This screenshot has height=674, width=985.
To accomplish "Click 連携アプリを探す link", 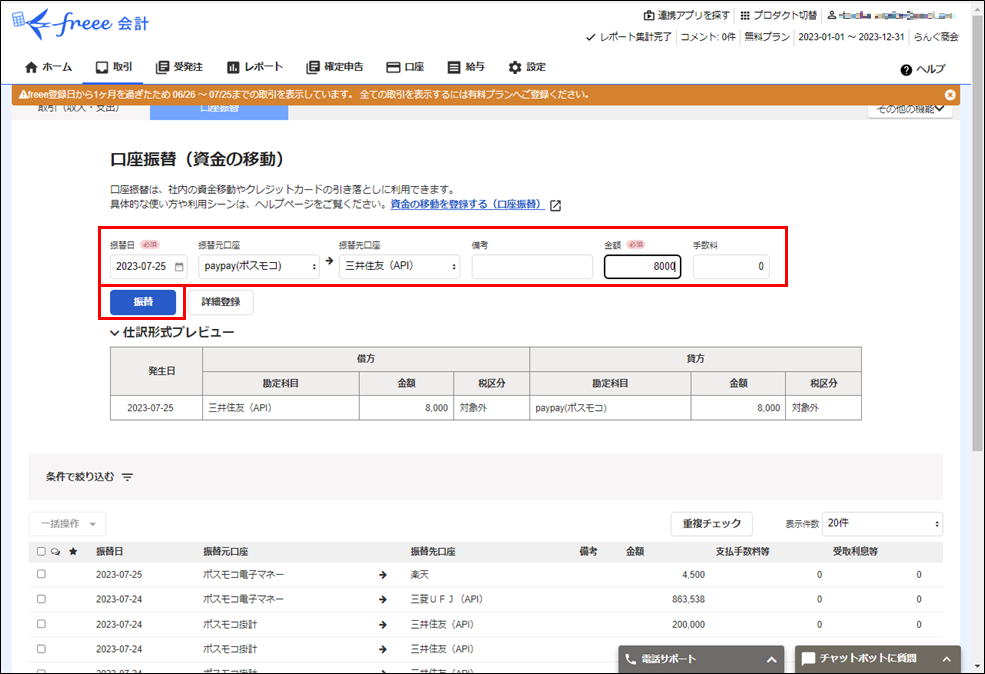I will tap(687, 15).
